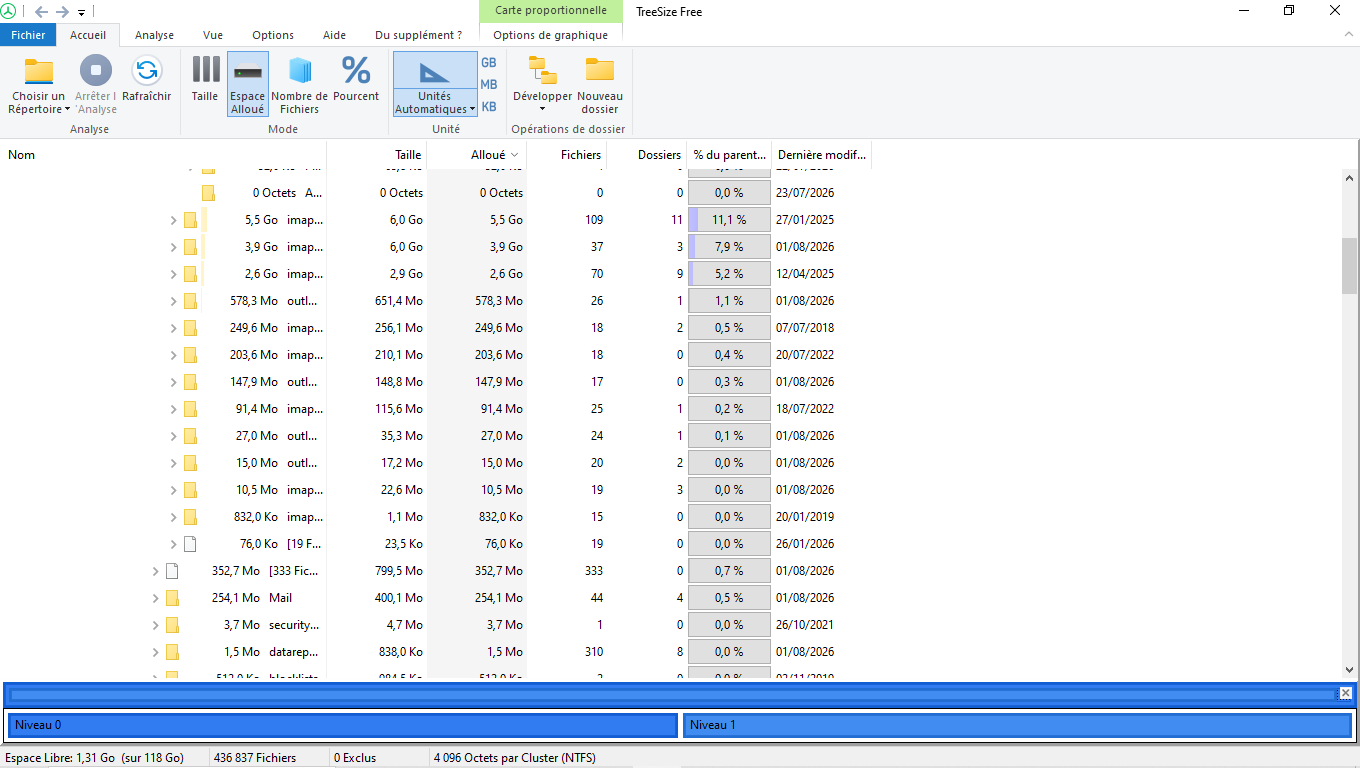Close the treemap chart panel
This screenshot has height=768, width=1360.
click(x=1345, y=693)
